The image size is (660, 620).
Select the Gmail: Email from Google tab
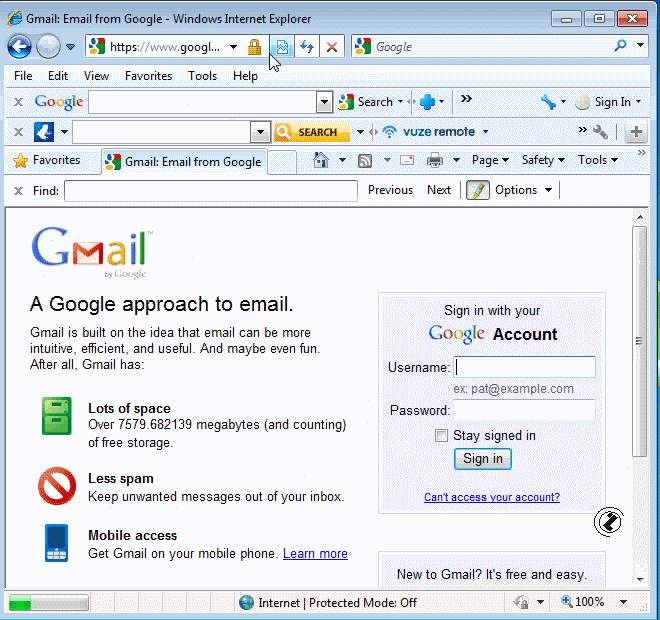184,162
